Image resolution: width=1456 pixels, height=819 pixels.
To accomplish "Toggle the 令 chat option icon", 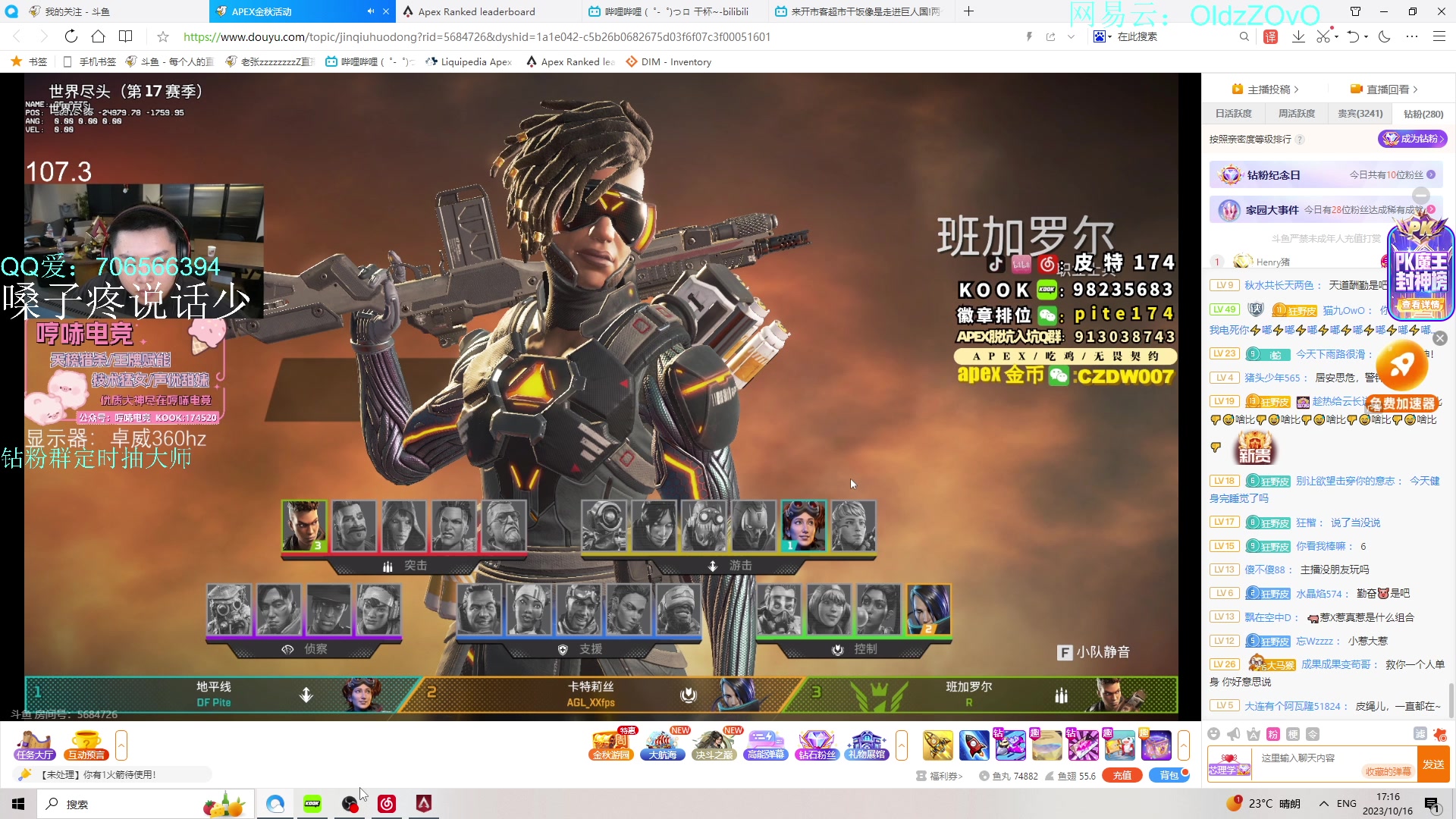I will pos(1313,734).
